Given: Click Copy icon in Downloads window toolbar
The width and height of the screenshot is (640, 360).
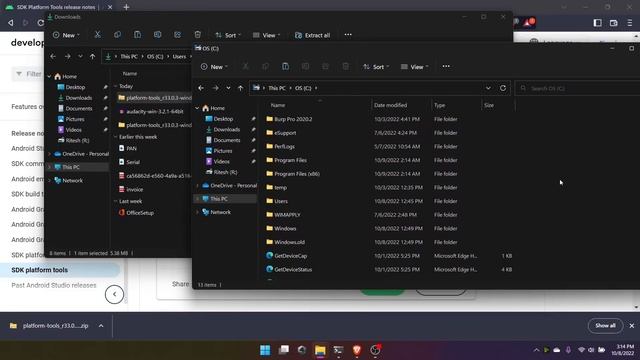Looking at the screenshot, I should coord(118,35).
